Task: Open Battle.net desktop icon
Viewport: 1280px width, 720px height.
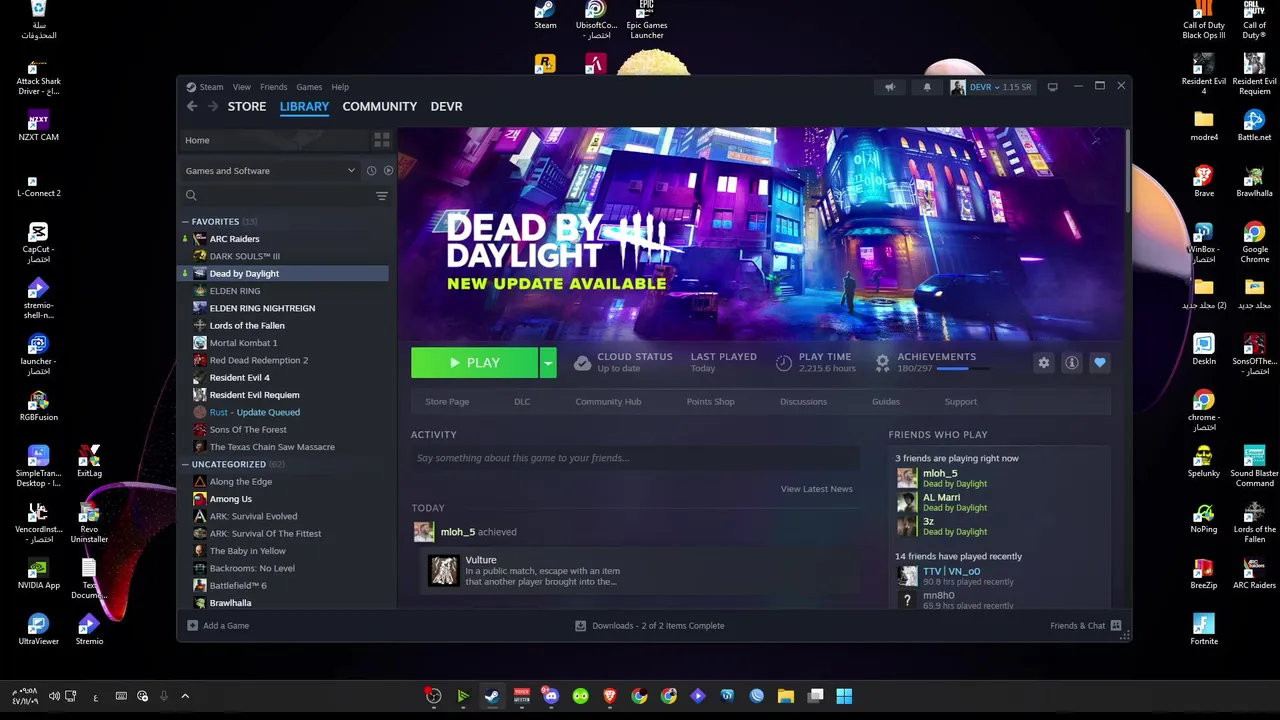Action: point(1254,125)
